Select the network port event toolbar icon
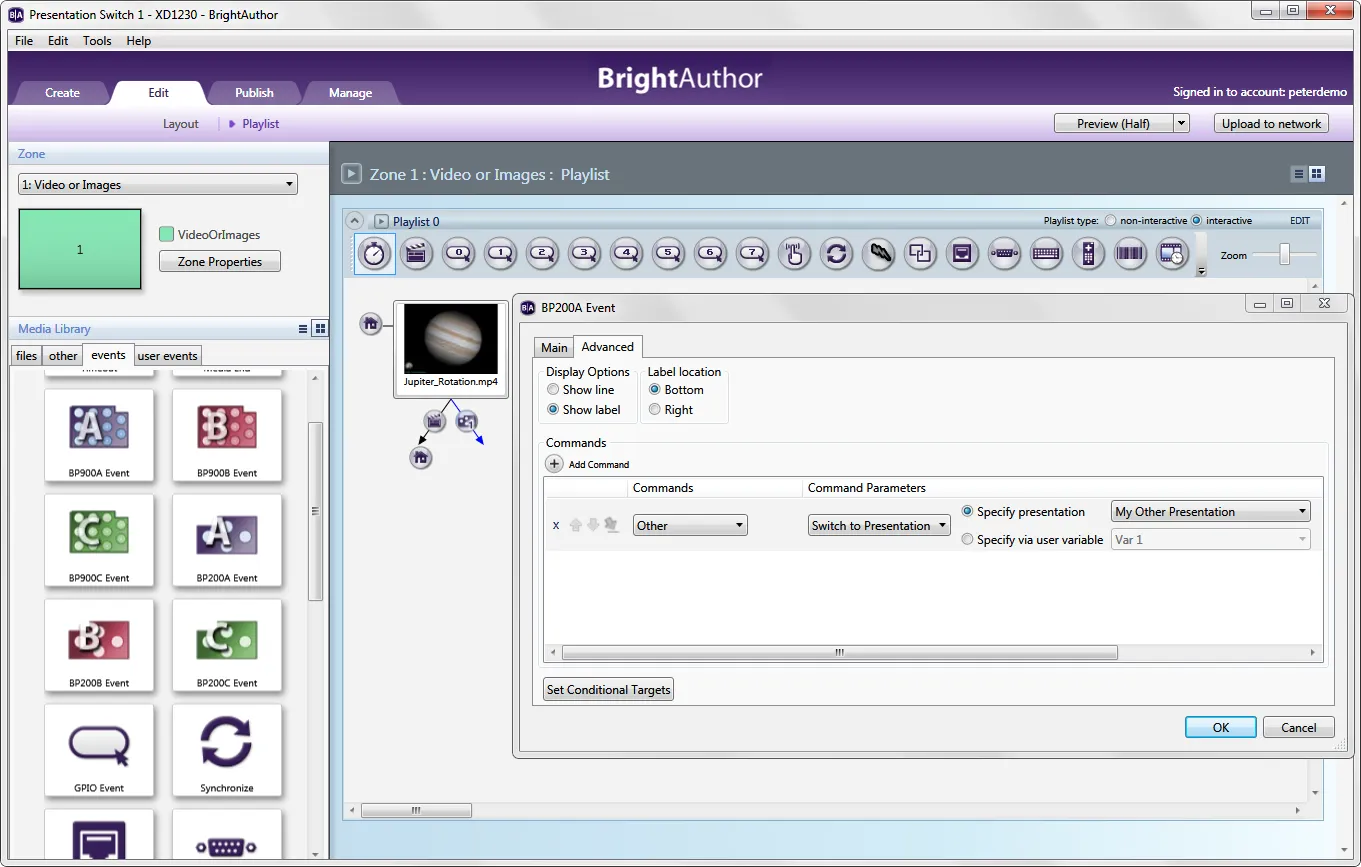Image resolution: width=1361 pixels, height=867 pixels. (x=962, y=254)
